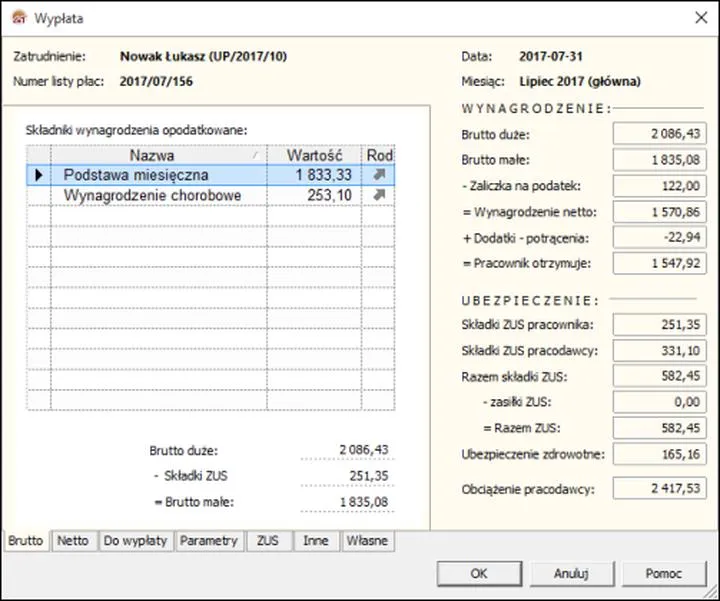
Task: Open the Do wypłaty tab
Action: 135,541
